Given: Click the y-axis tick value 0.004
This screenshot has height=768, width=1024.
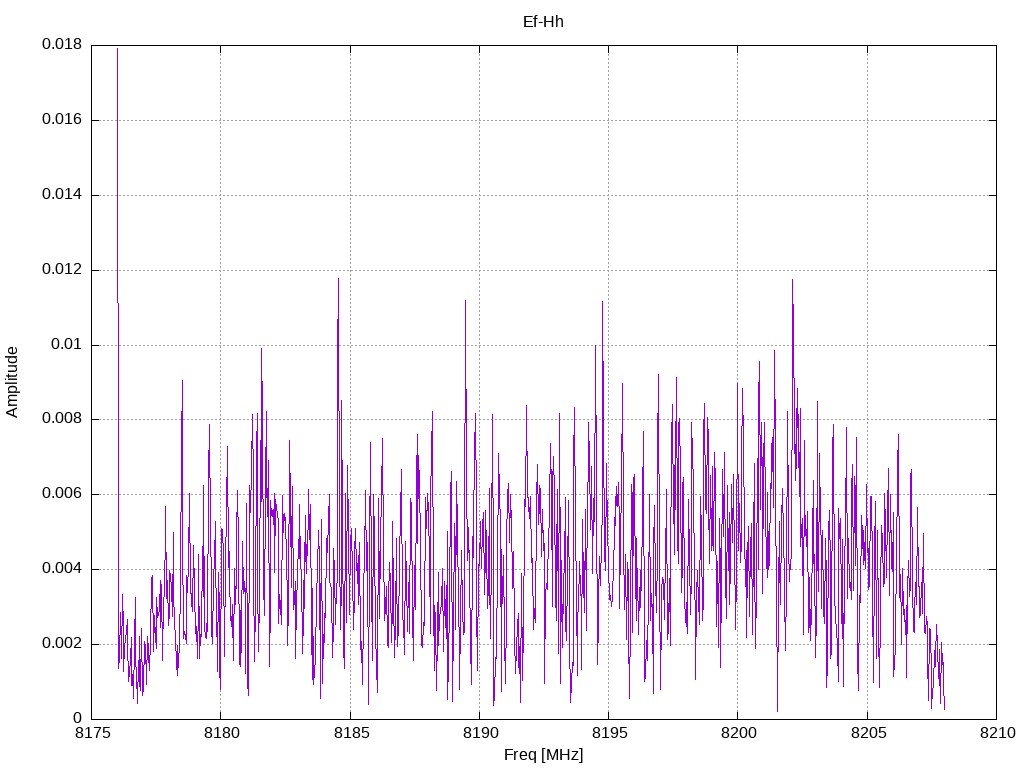Looking at the screenshot, I should click(x=62, y=569).
